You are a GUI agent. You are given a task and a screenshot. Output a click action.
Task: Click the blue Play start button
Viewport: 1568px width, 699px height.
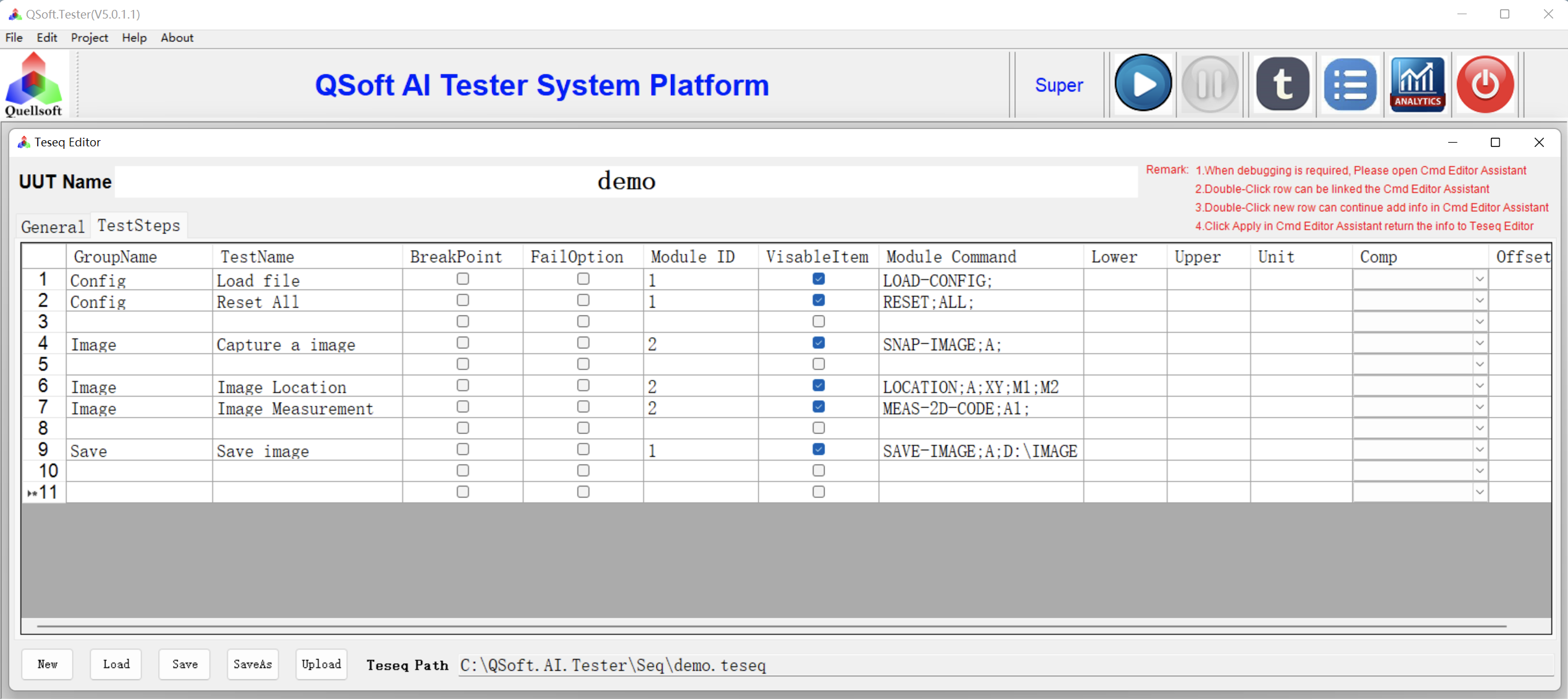click(x=1143, y=84)
